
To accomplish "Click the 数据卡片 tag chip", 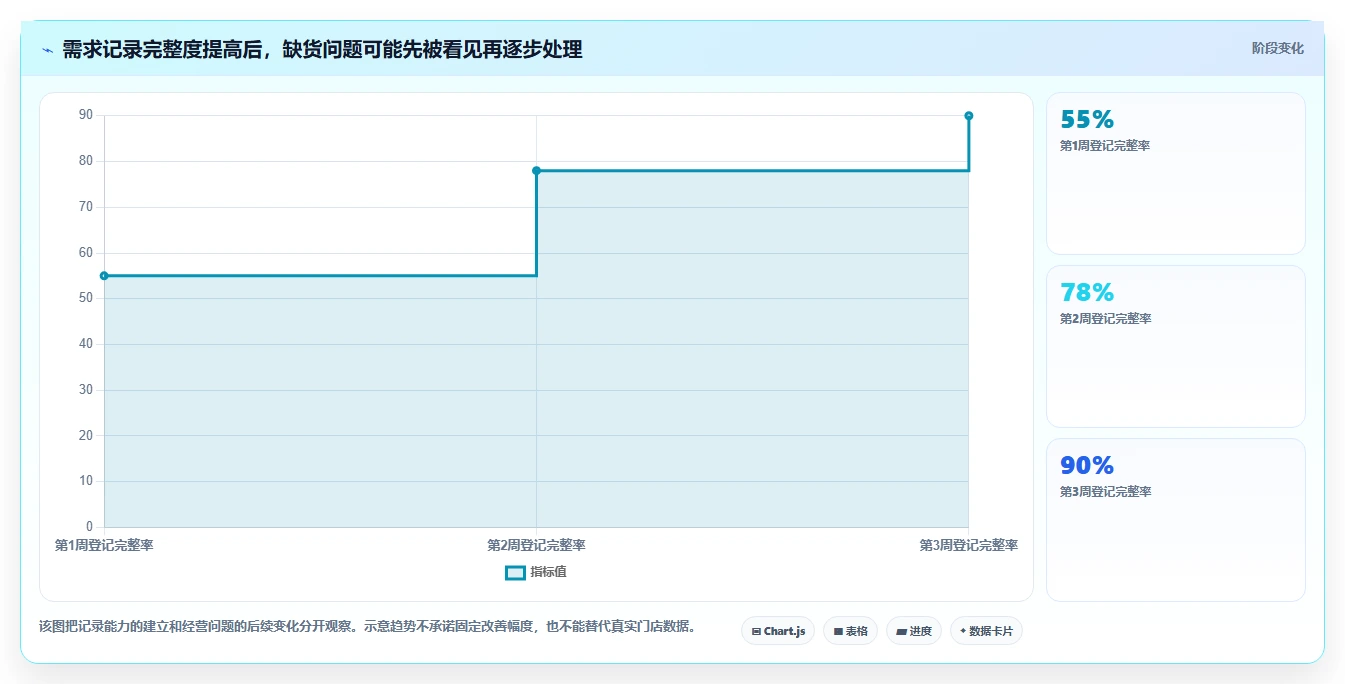I will click(986, 631).
